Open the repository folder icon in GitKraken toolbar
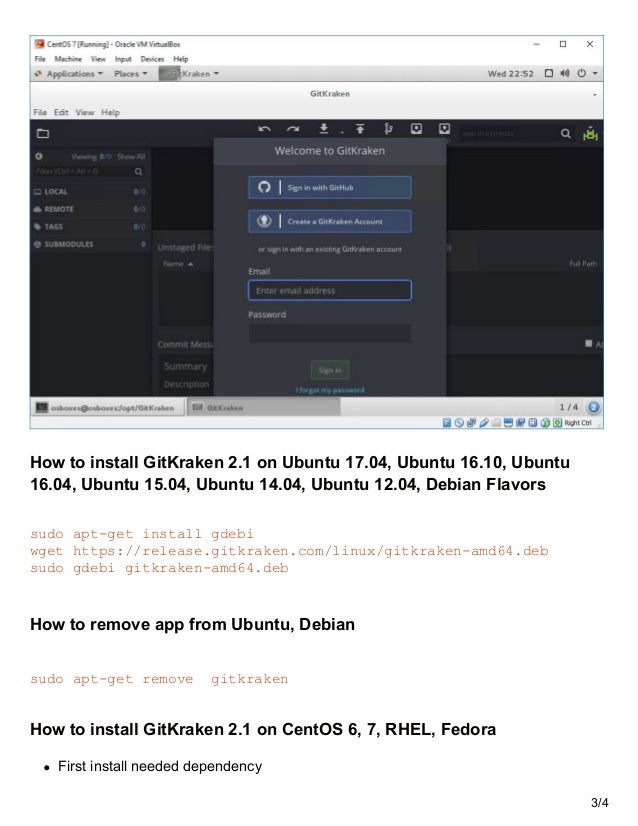638x826 pixels. (43, 133)
